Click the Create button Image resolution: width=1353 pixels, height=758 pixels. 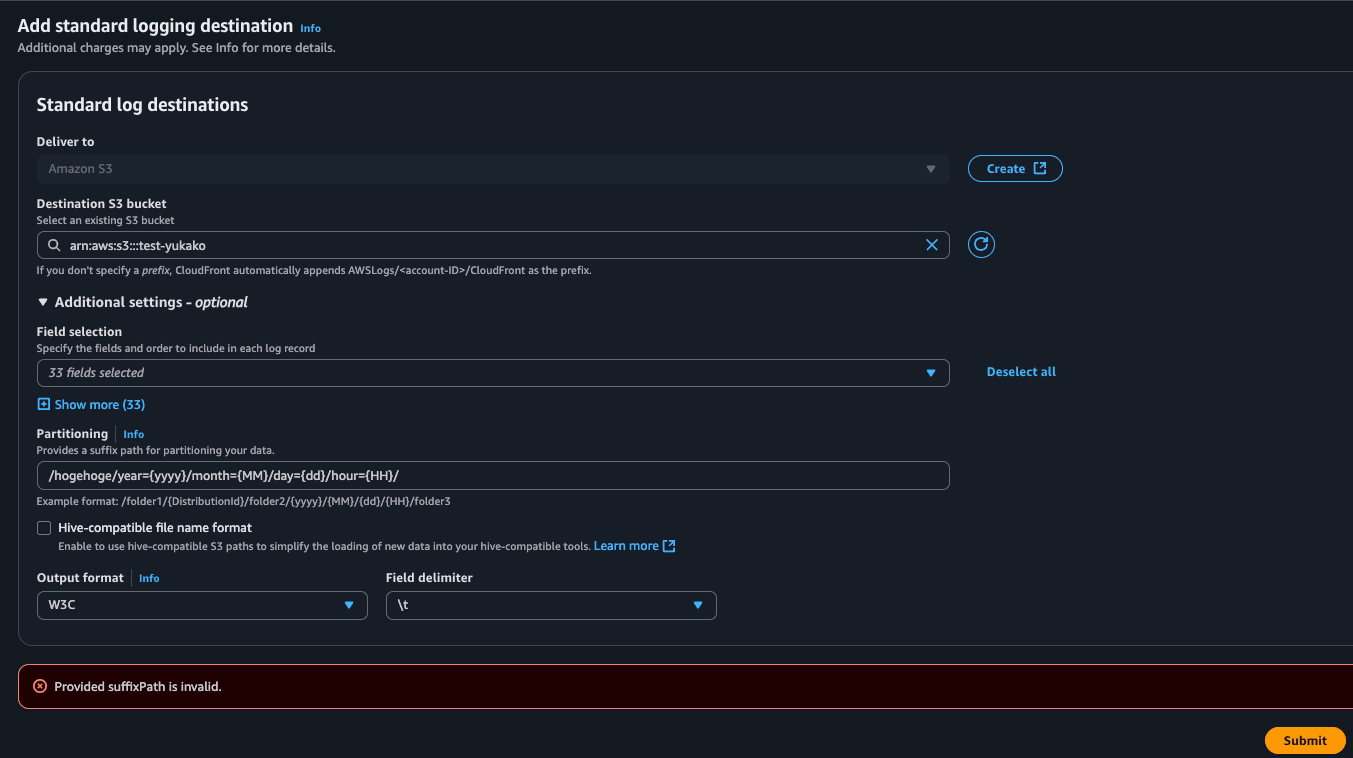(1015, 169)
